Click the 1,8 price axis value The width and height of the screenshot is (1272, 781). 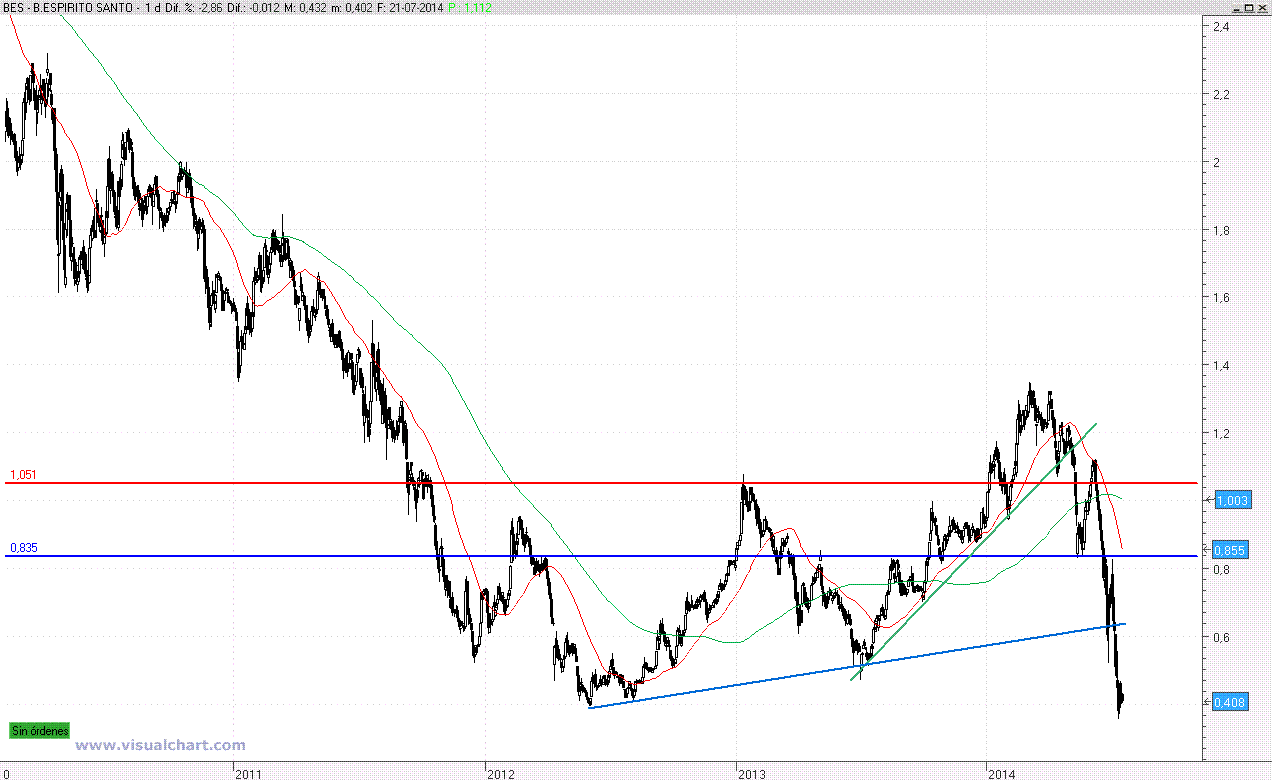click(1220, 230)
